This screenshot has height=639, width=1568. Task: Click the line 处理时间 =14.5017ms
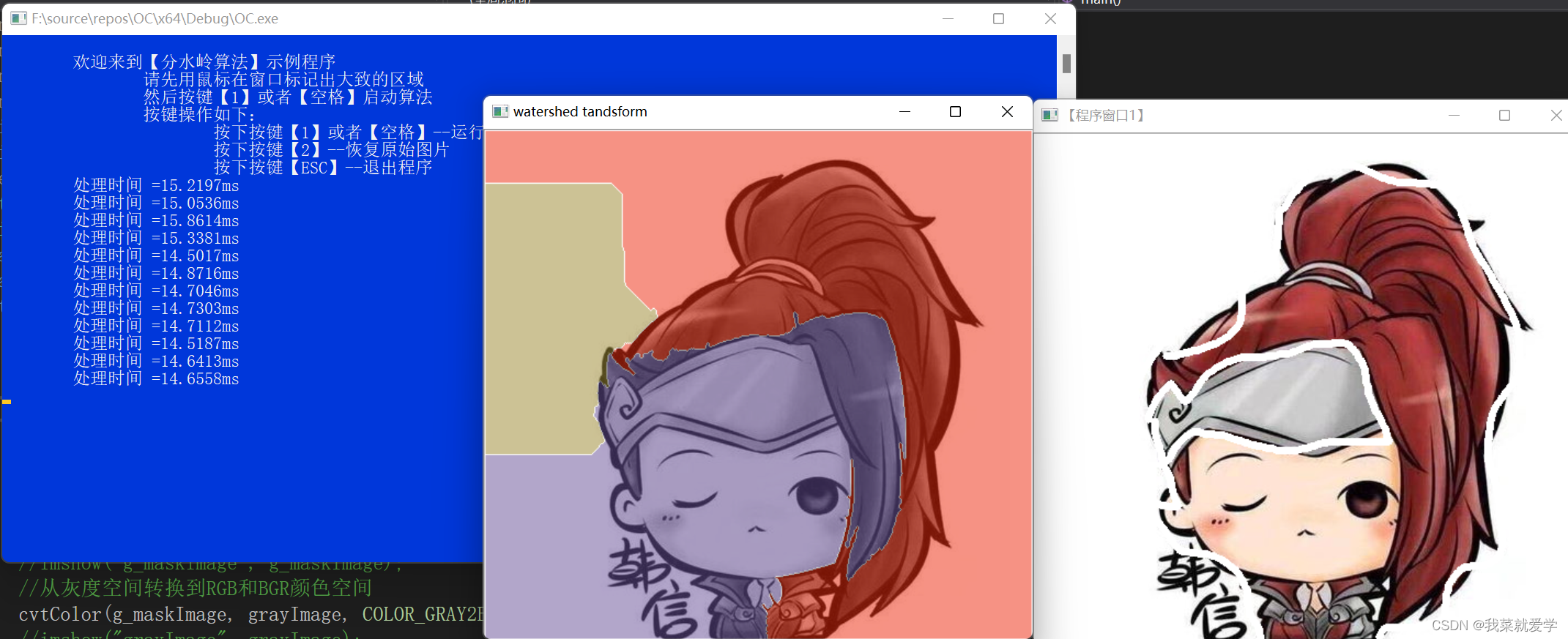click(156, 255)
